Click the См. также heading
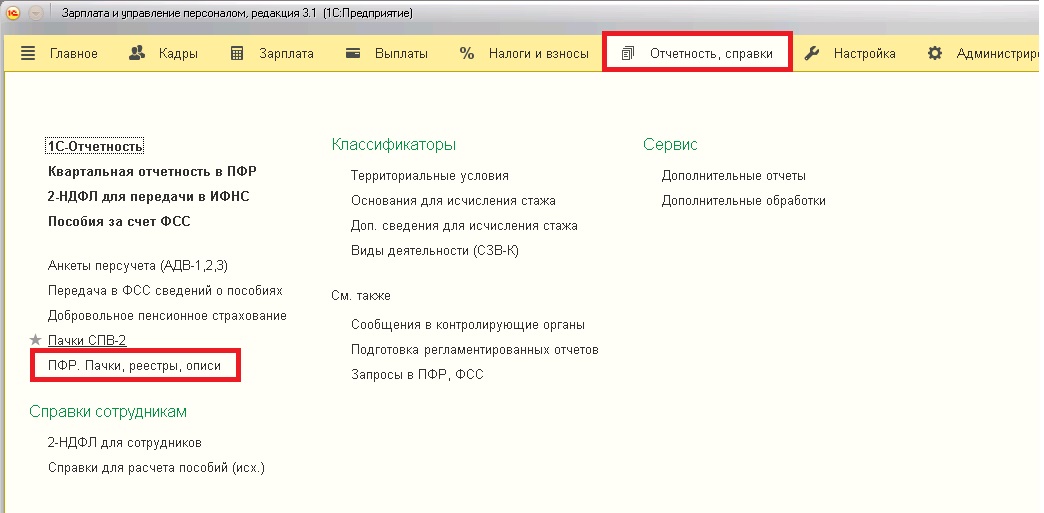The height and width of the screenshot is (513, 1044). [x=361, y=296]
